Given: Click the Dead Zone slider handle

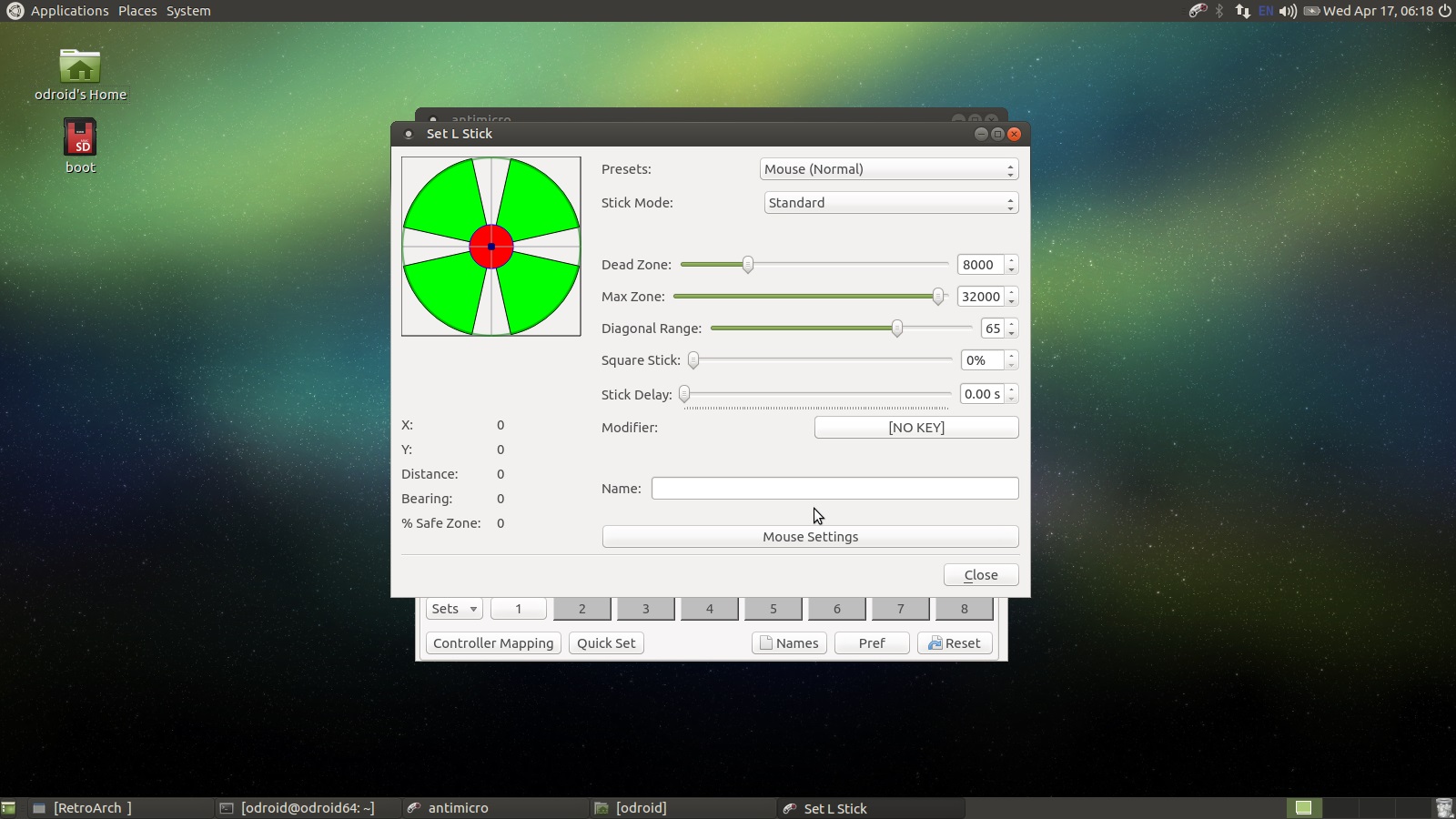Looking at the screenshot, I should pos(747,265).
